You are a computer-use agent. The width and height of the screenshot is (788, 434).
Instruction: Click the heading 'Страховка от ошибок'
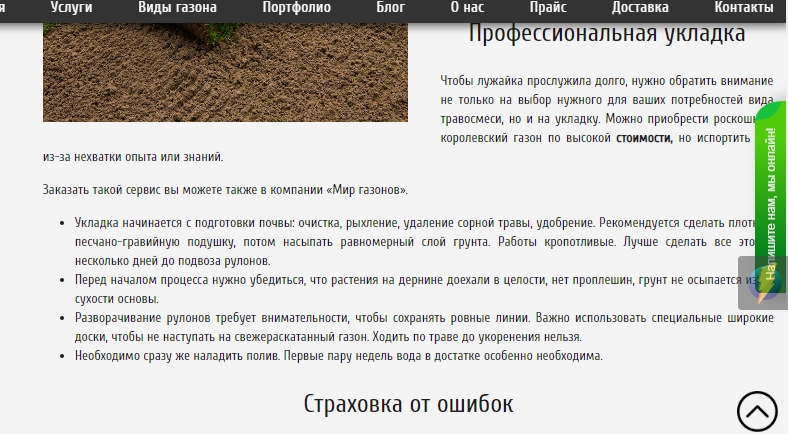pyautogui.click(x=408, y=404)
